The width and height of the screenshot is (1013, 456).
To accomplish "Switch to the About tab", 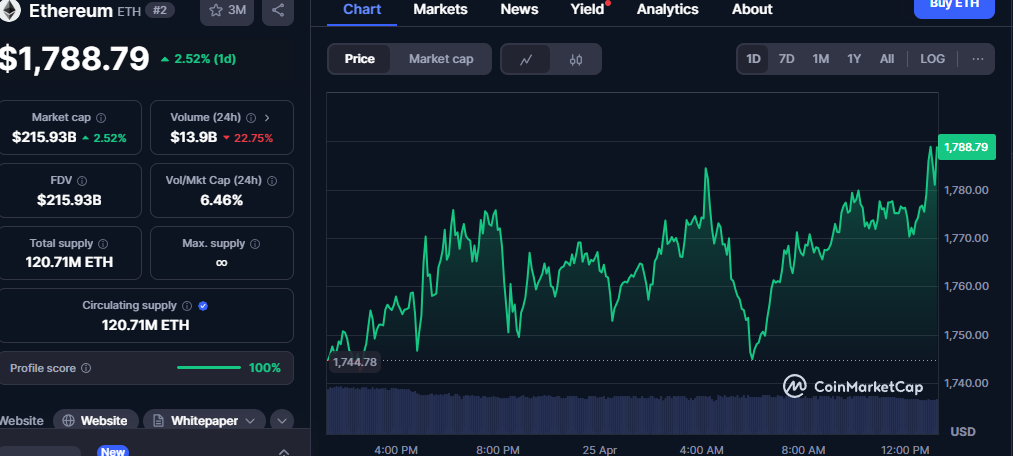I will click(x=752, y=9).
